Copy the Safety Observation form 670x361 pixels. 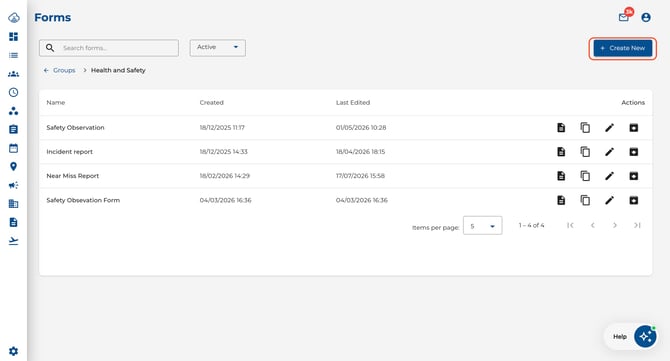585,127
